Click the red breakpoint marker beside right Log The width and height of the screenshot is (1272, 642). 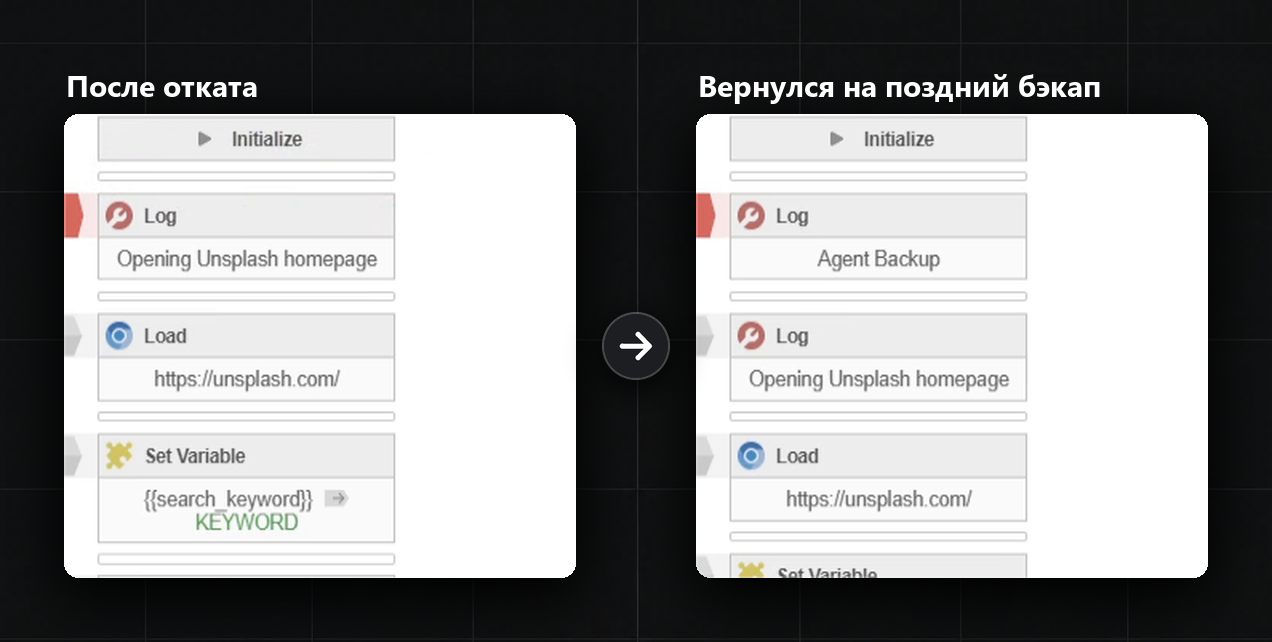click(706, 216)
